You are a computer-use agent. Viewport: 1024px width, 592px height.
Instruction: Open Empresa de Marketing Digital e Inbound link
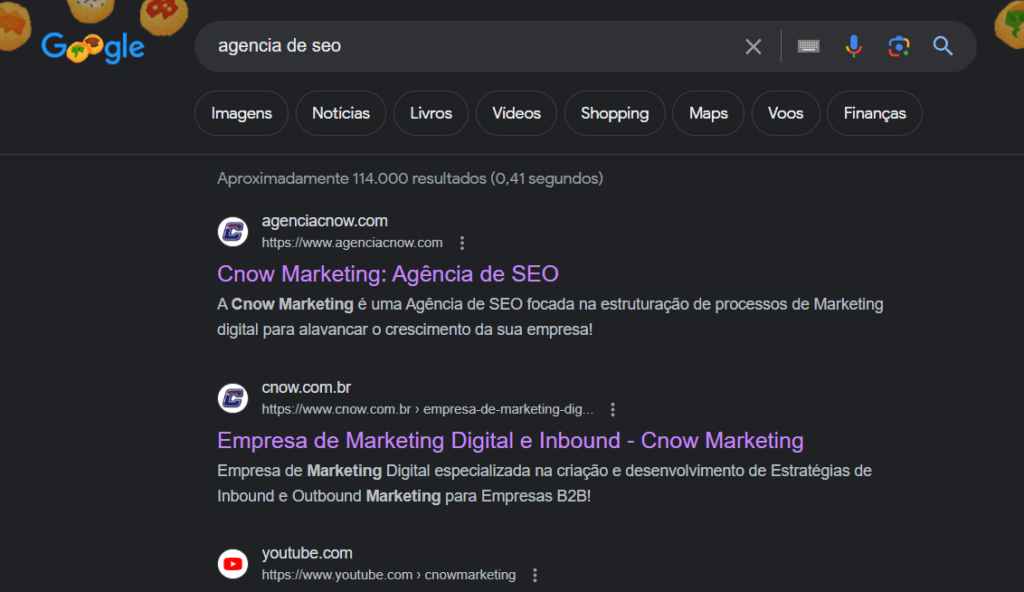point(510,440)
